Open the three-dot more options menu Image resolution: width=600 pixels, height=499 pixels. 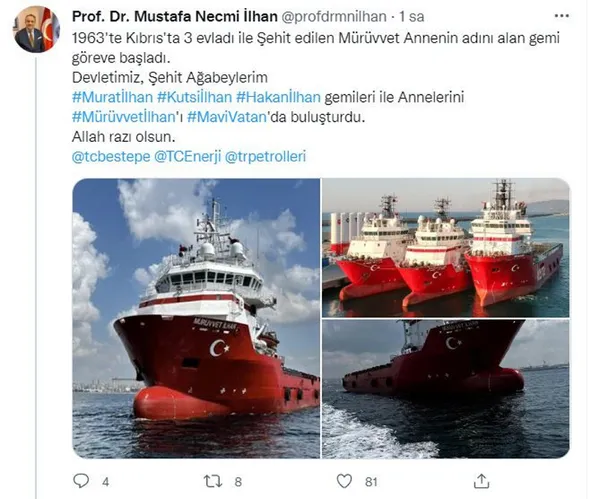pos(561,16)
